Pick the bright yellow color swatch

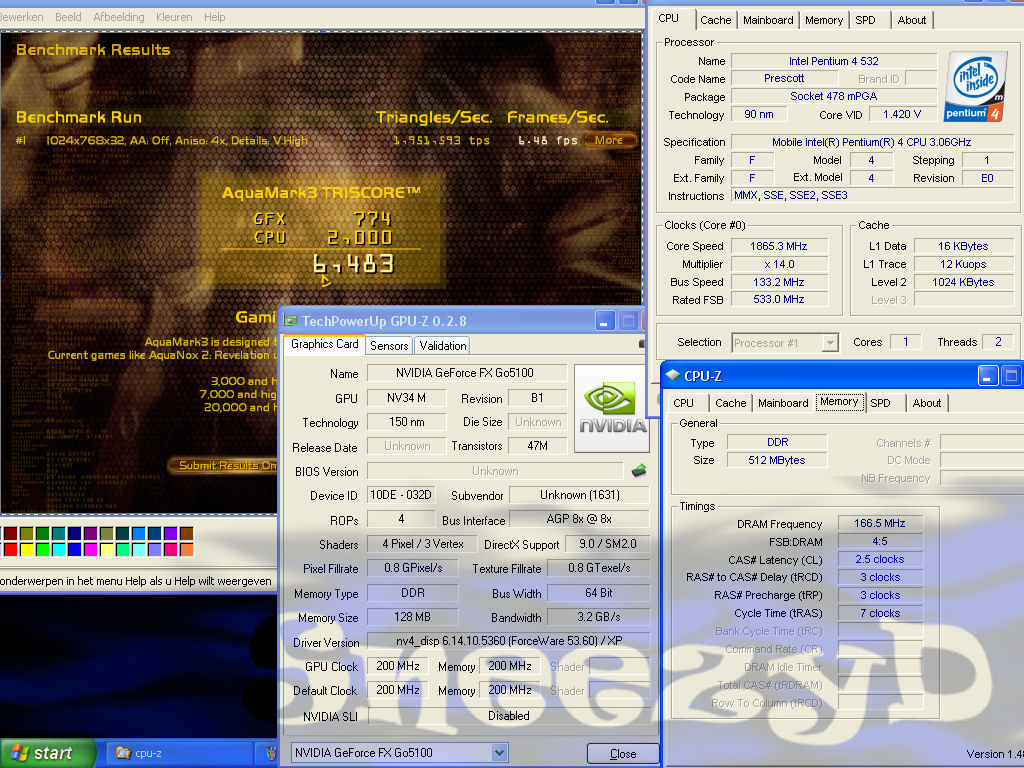coord(27,549)
